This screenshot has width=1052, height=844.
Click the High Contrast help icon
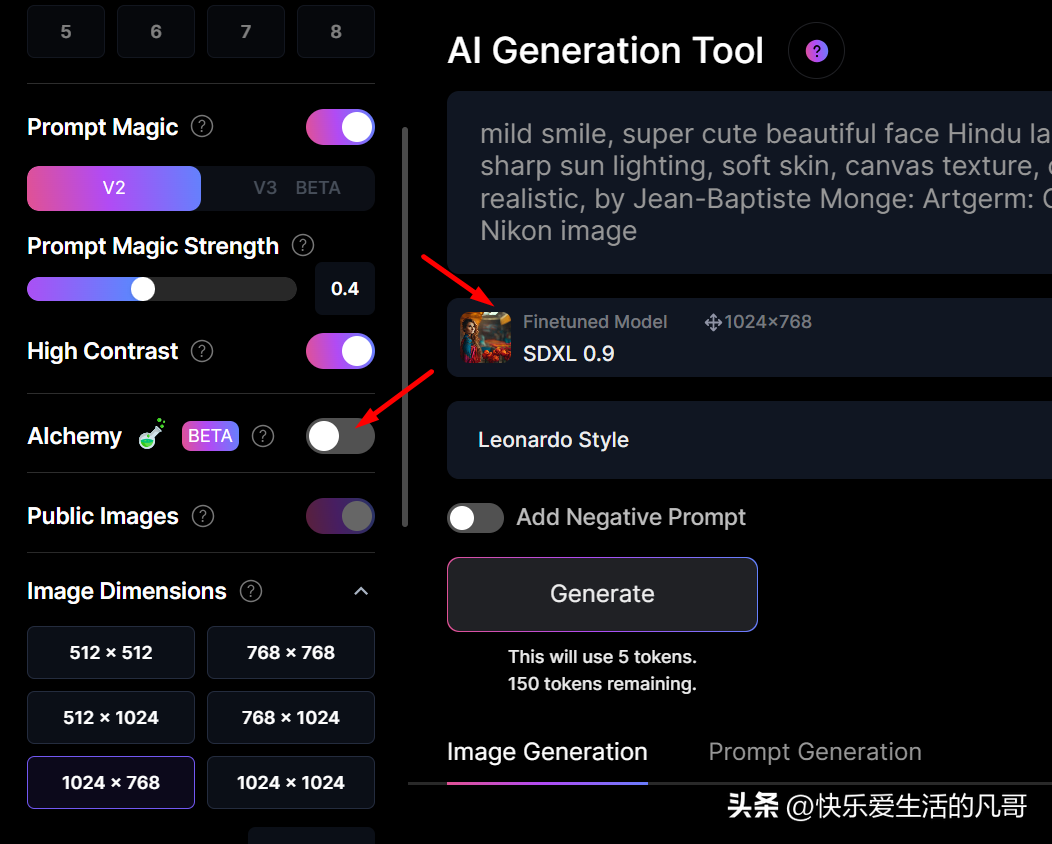pyautogui.click(x=202, y=351)
